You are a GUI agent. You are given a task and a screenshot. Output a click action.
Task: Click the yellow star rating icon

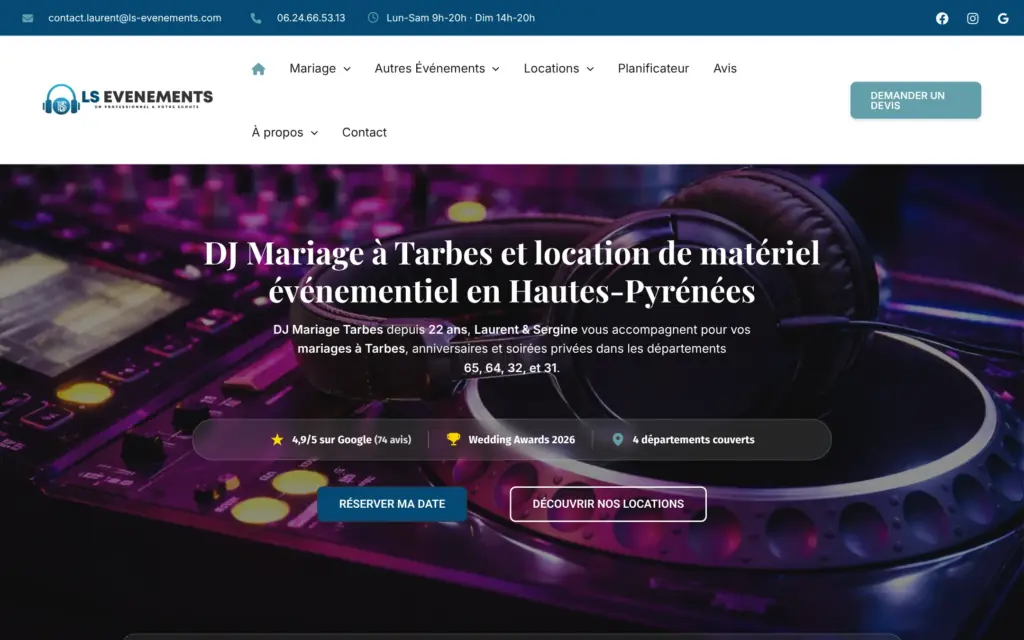(x=277, y=440)
